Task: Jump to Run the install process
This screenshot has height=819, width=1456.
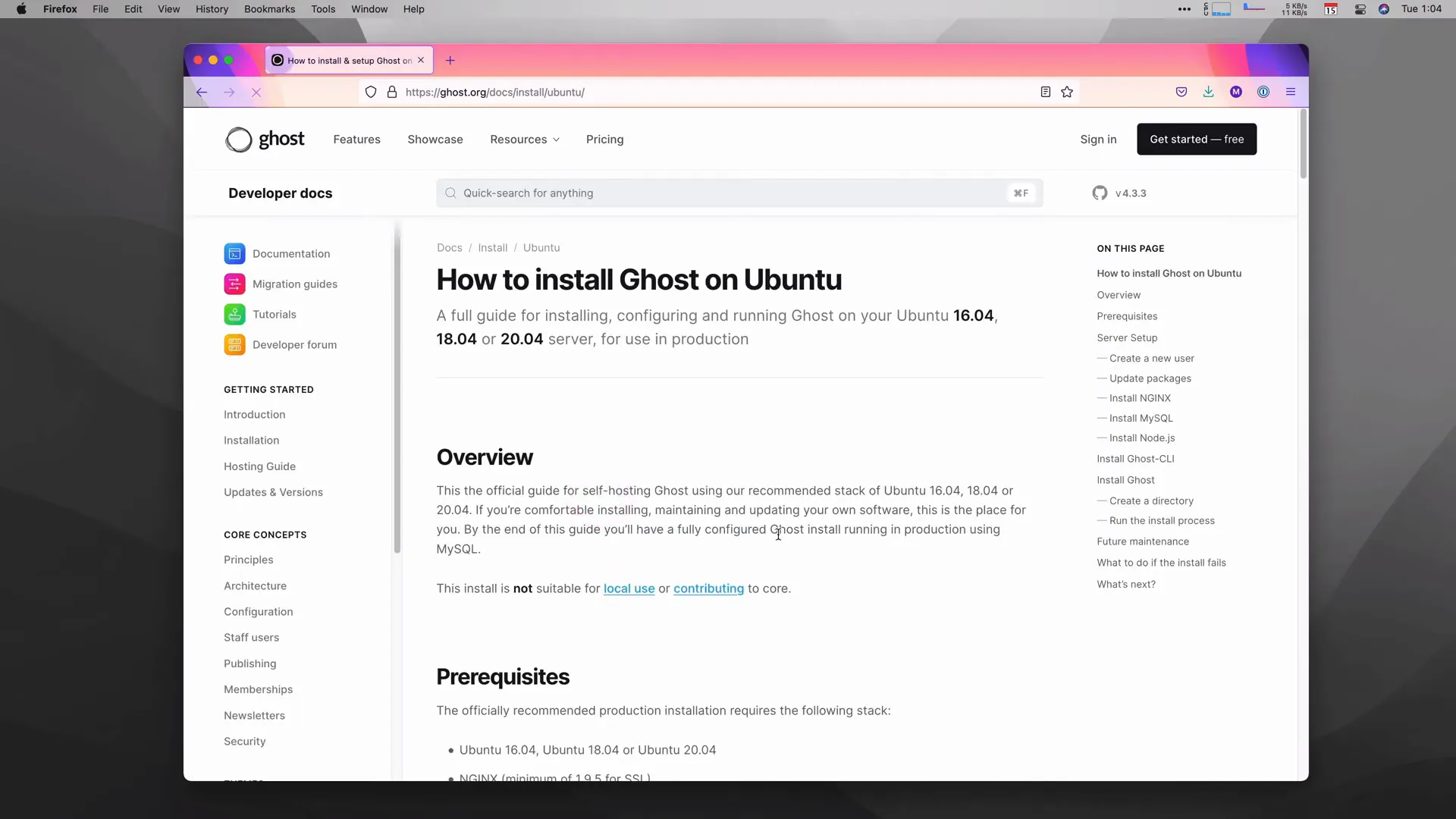Action: 1162,521
